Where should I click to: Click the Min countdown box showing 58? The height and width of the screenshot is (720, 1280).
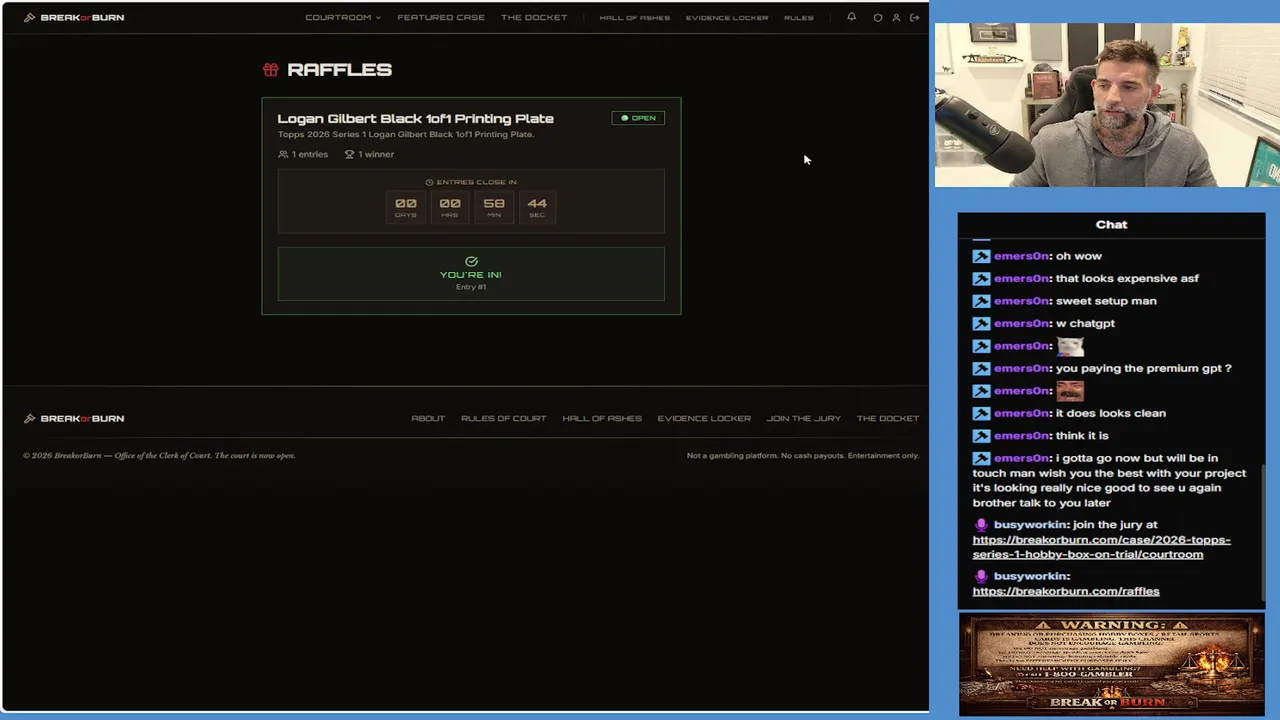pos(494,206)
